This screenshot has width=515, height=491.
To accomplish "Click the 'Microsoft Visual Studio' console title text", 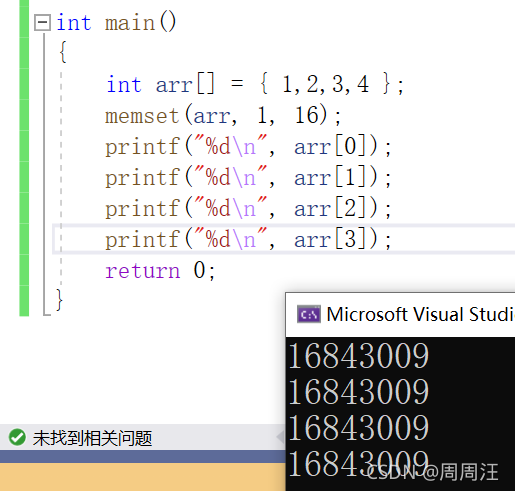I will 421,314.
